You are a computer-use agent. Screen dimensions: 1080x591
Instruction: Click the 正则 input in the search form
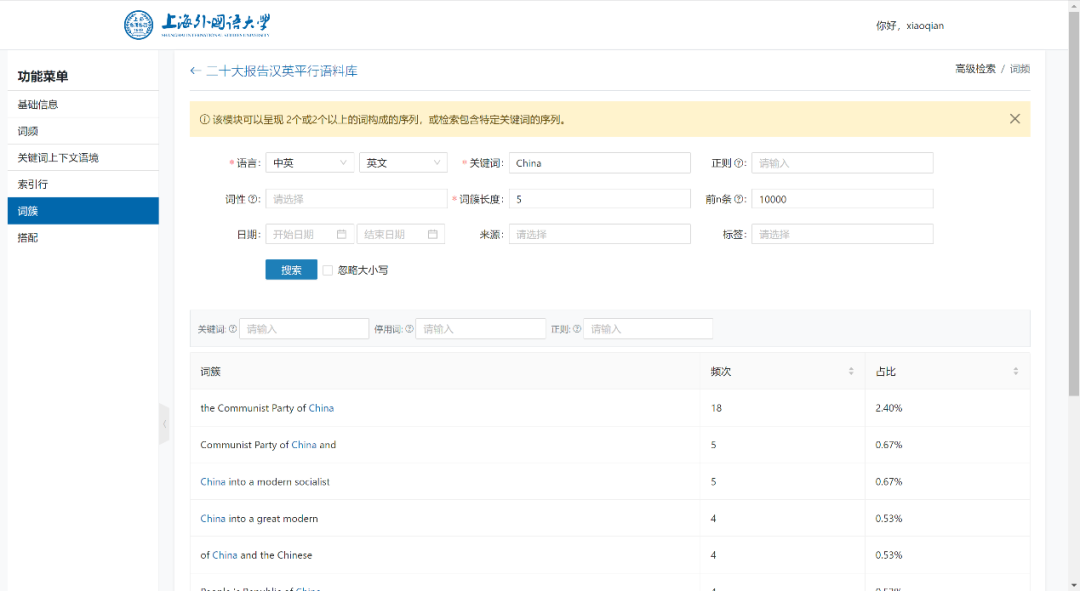842,163
